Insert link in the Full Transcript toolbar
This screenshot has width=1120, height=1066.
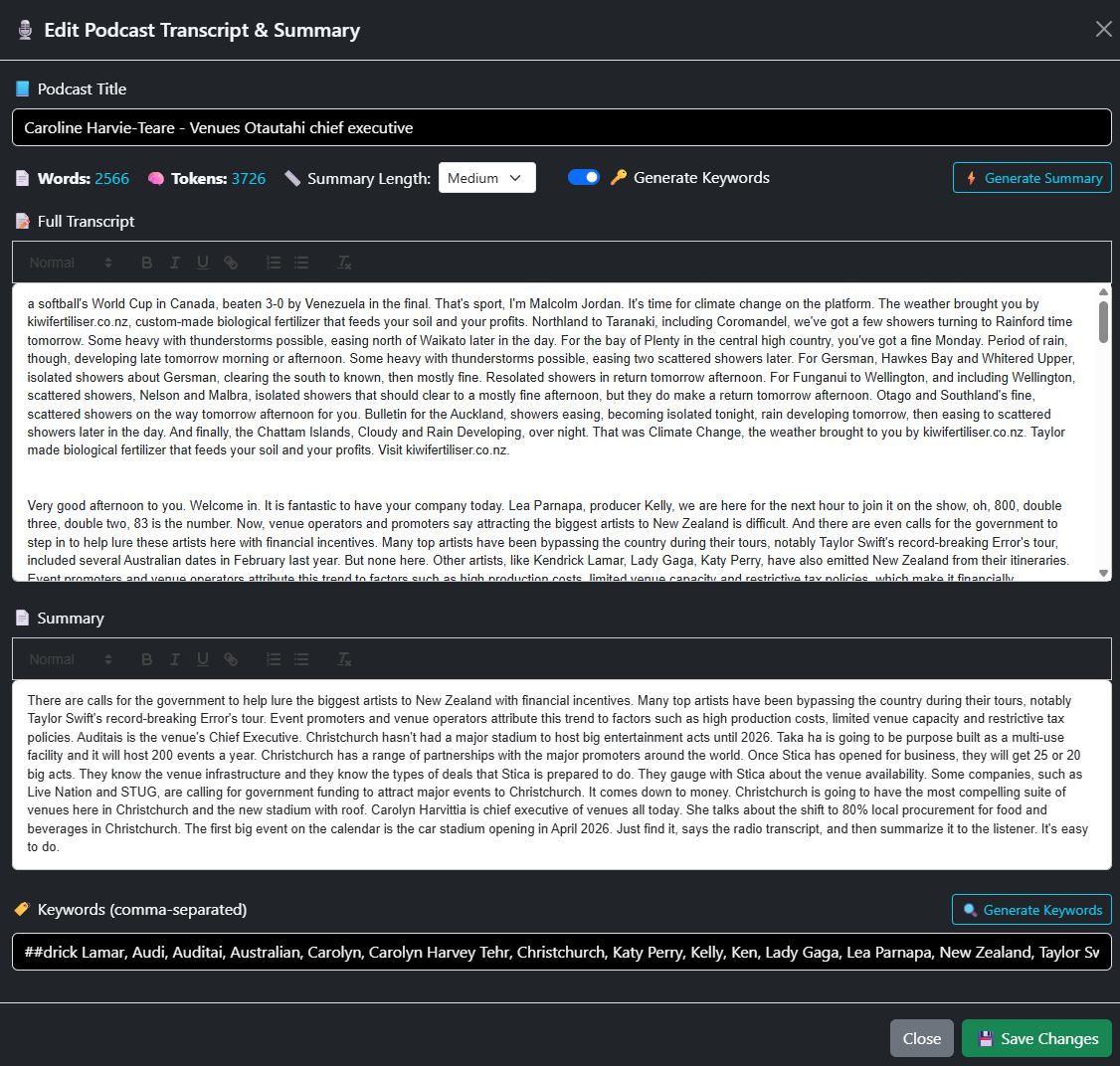231,263
